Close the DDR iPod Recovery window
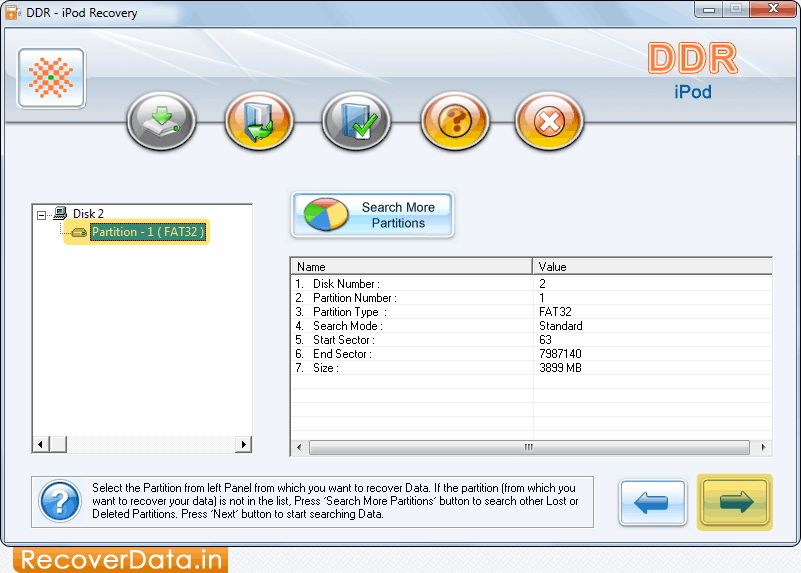This screenshot has height=573, width=801. [773, 9]
